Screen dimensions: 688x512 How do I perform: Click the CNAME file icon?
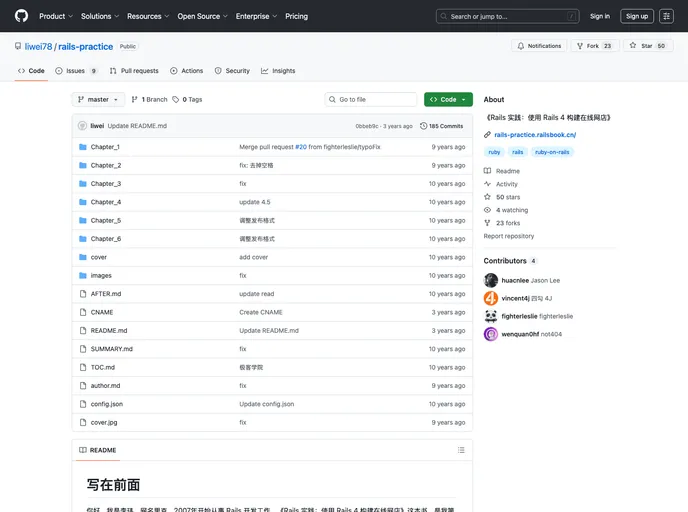[x=82, y=312]
